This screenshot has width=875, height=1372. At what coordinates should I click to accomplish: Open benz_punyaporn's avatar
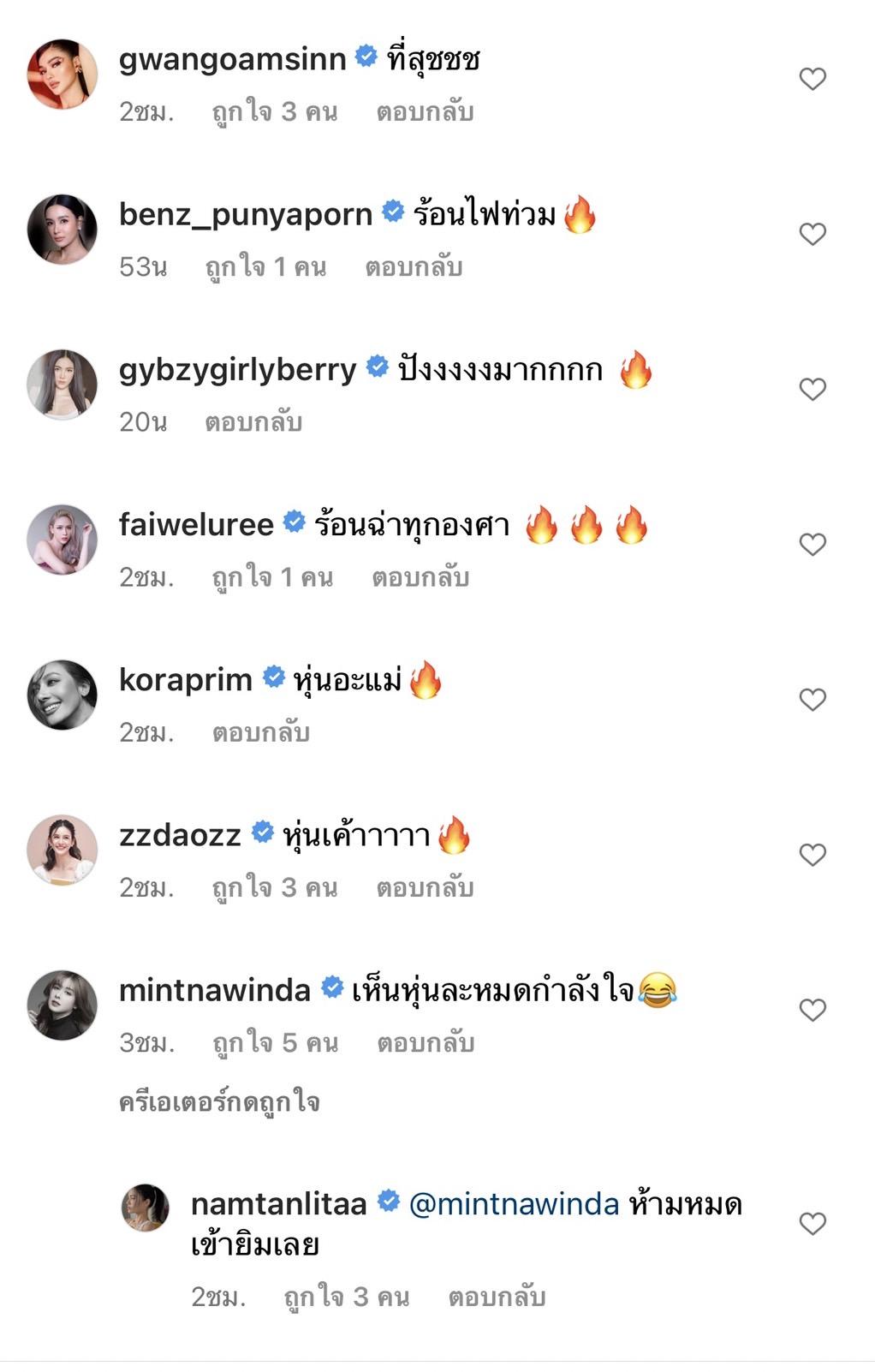pyautogui.click(x=62, y=230)
